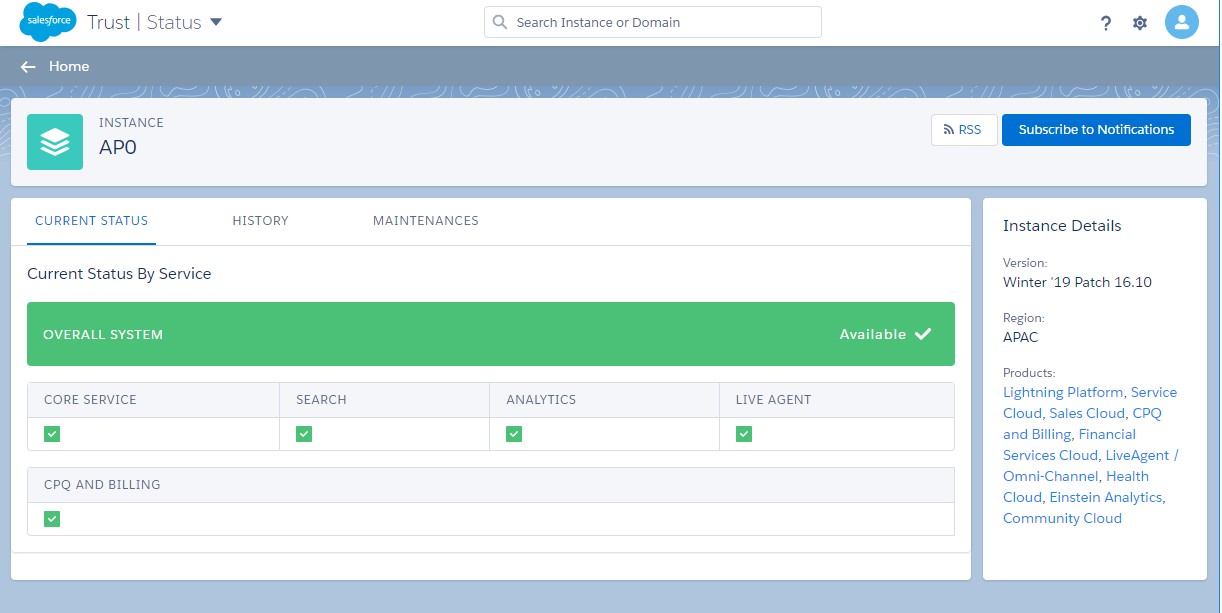Switch to the History tab

point(260,221)
